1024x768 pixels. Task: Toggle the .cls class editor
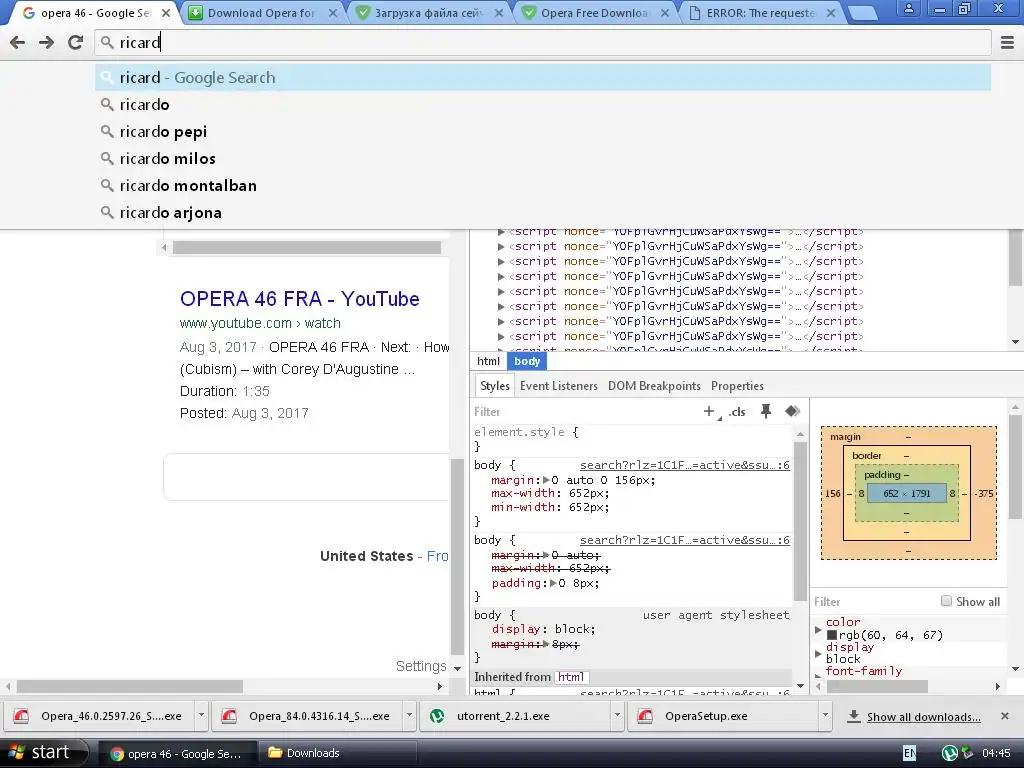(x=737, y=411)
